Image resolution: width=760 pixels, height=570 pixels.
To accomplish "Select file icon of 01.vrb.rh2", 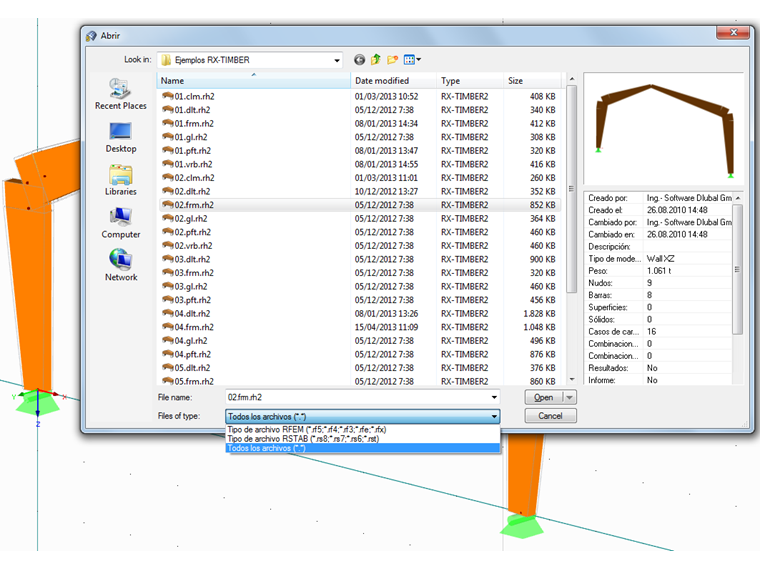I will [168, 164].
